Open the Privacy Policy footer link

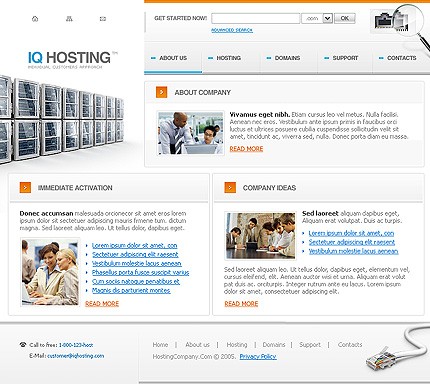(258, 356)
